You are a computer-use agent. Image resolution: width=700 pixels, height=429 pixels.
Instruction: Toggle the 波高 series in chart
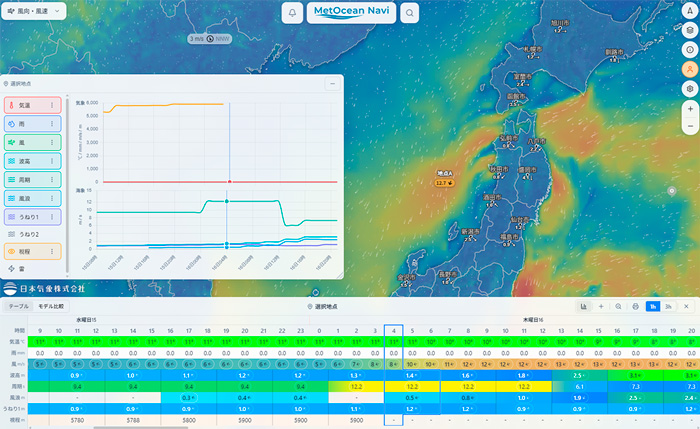pyautogui.click(x=33, y=161)
